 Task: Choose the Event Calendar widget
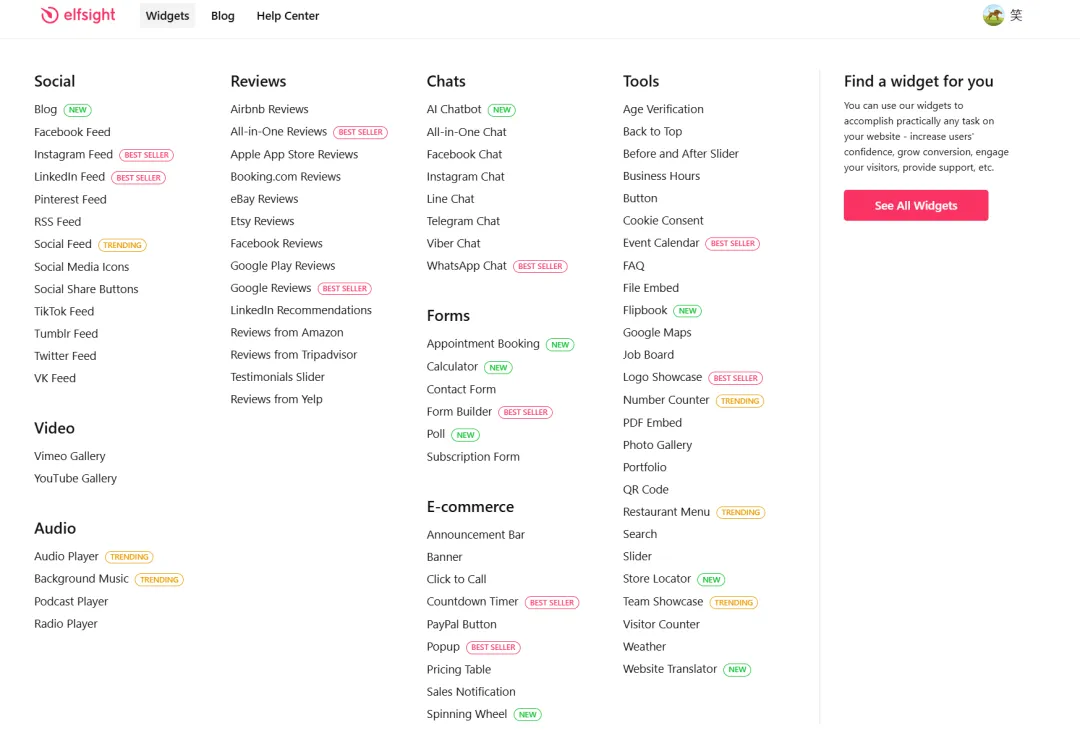pyautogui.click(x=661, y=243)
